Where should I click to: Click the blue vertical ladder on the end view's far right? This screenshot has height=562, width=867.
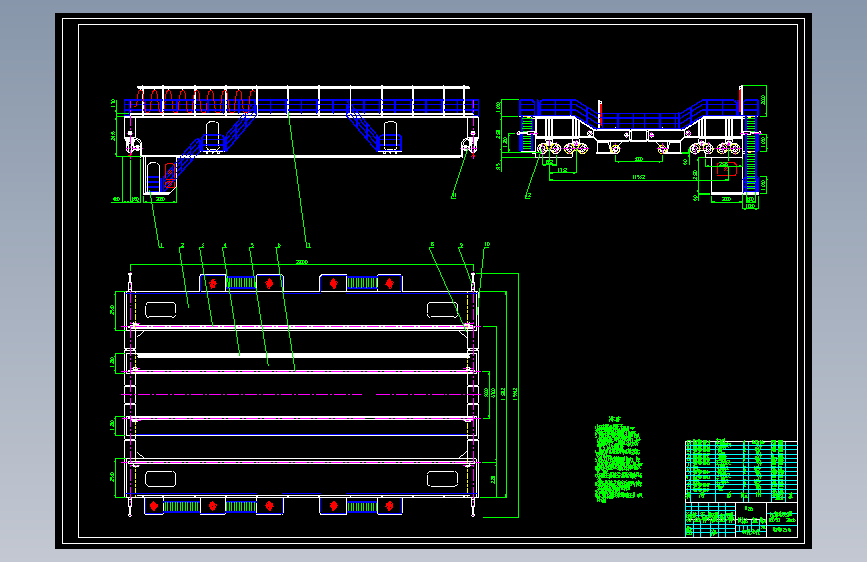point(750,155)
